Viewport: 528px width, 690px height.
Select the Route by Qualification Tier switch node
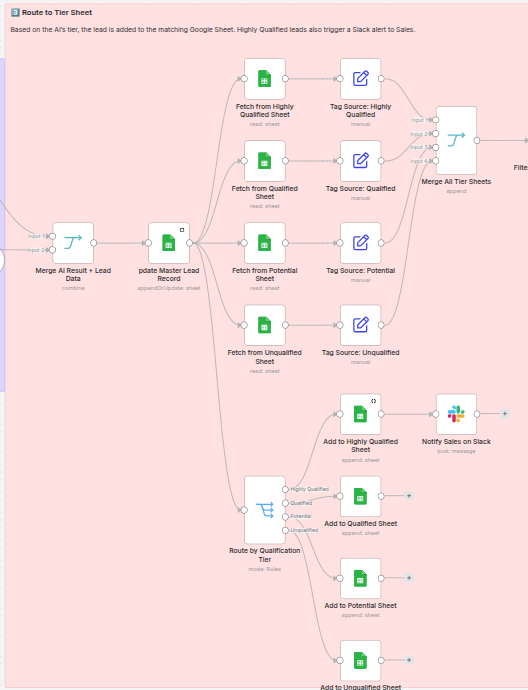coord(264,510)
